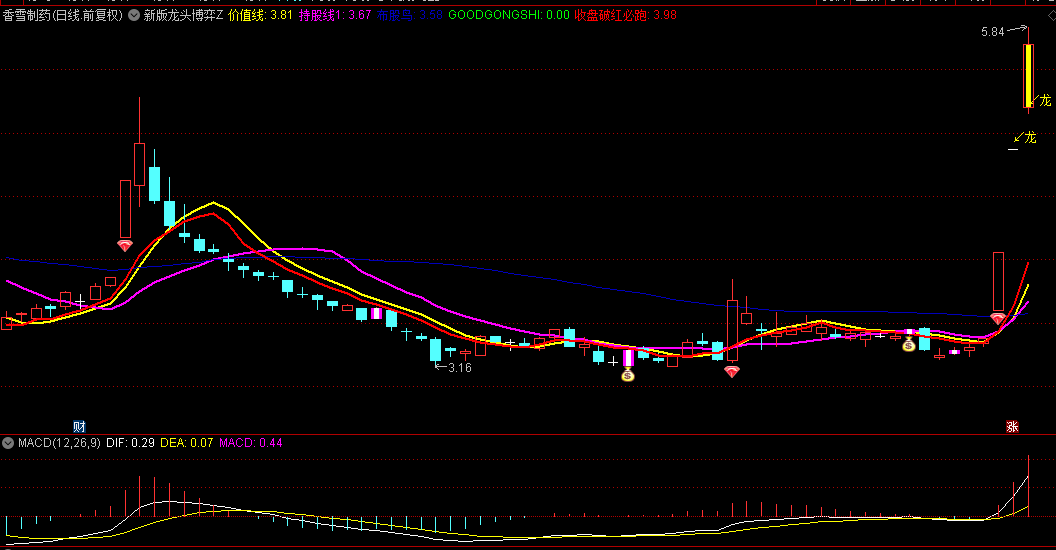Click the 5.84 high price label
This screenshot has width=1056, height=550.
993,32
